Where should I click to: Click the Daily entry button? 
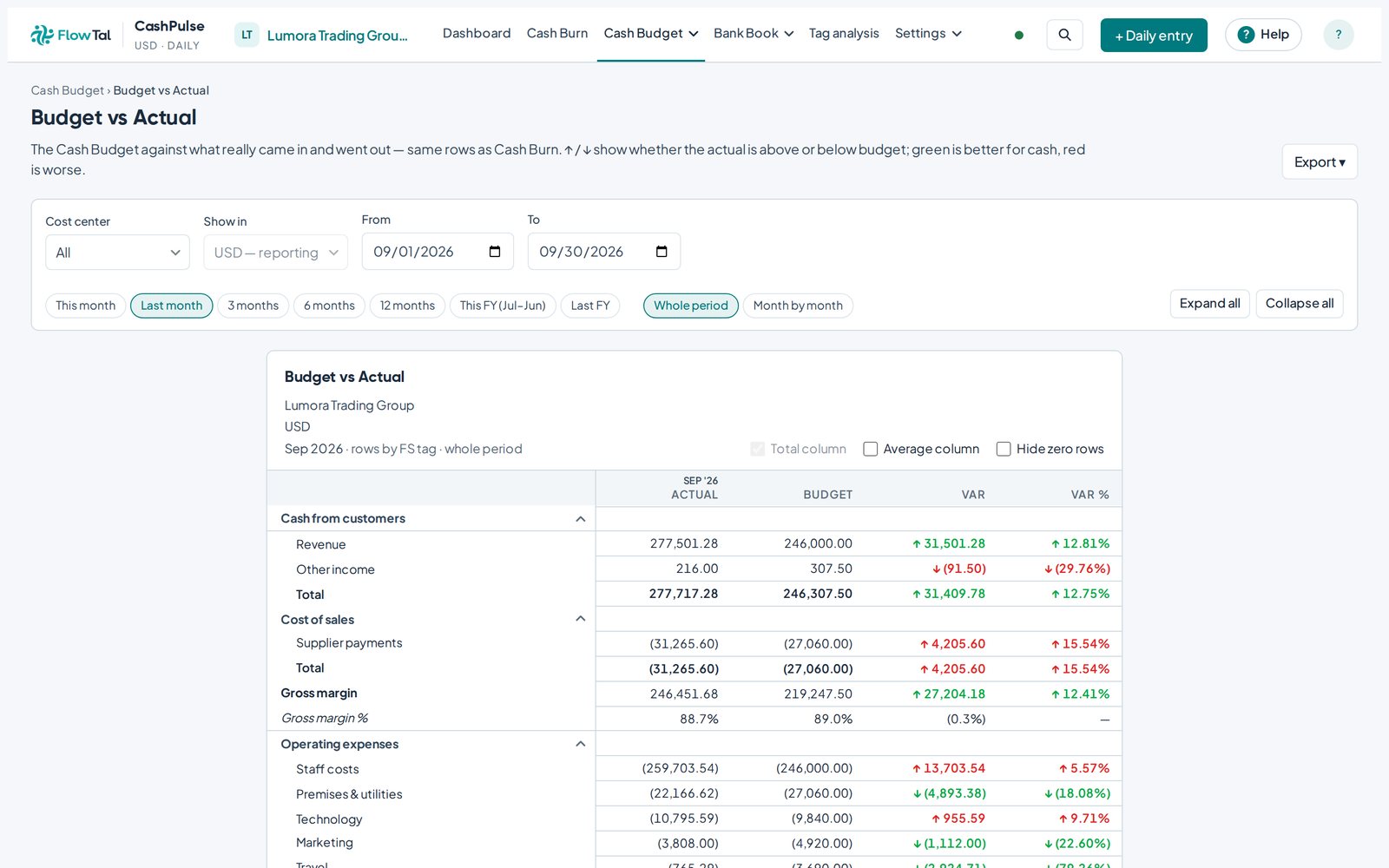coord(1154,36)
